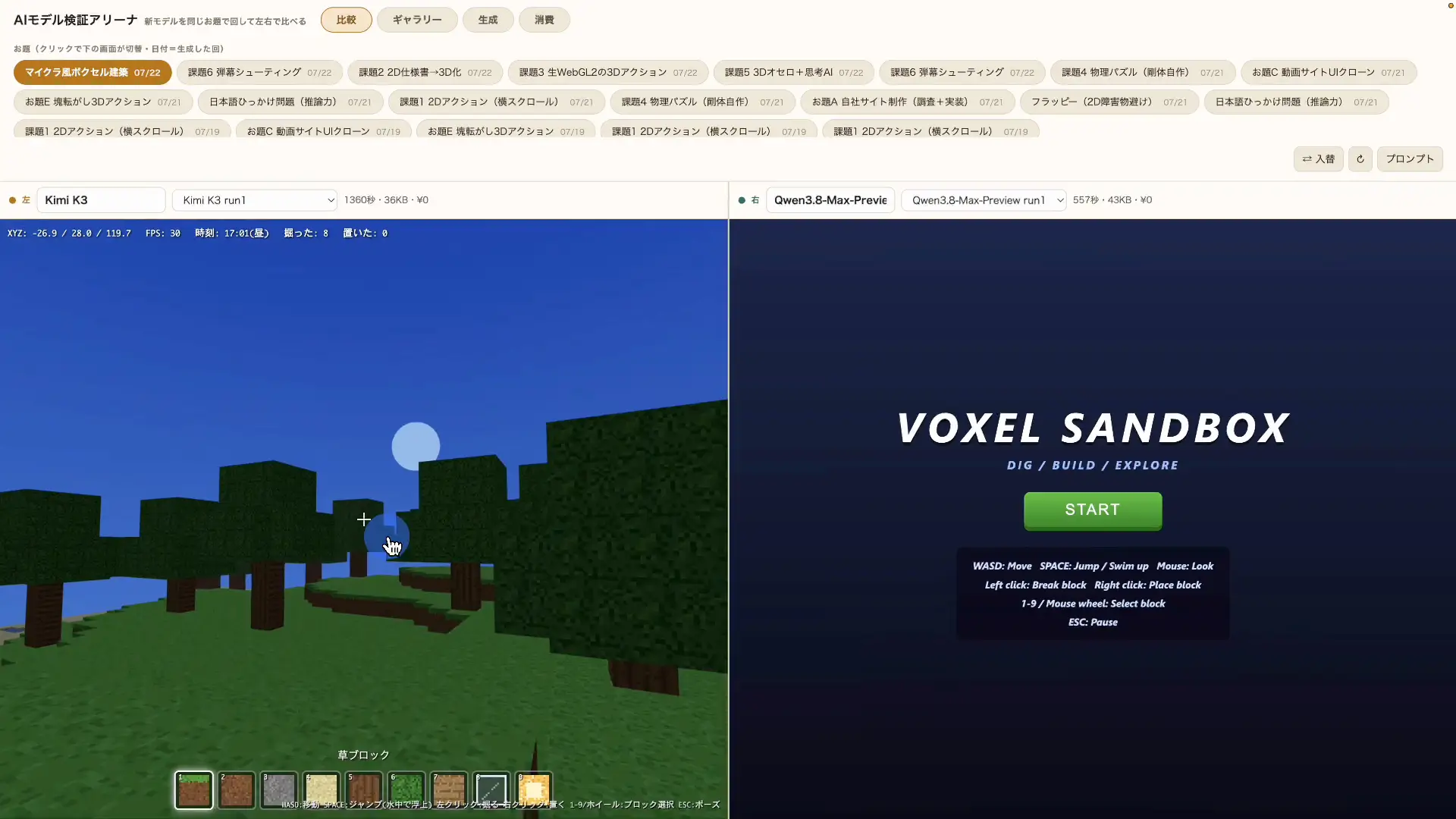The height and width of the screenshot is (819, 1456).
Task: Go to the 消費 tab
Action: (544, 20)
